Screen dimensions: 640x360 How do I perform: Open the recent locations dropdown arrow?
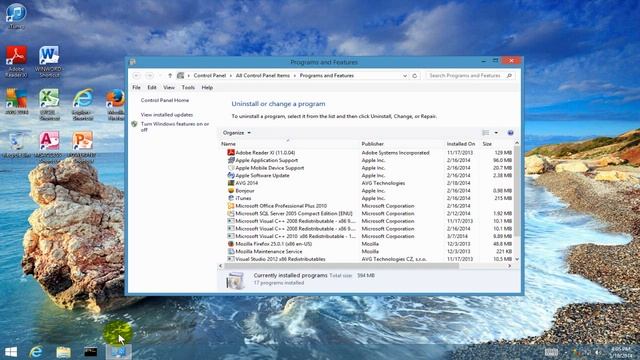point(160,76)
